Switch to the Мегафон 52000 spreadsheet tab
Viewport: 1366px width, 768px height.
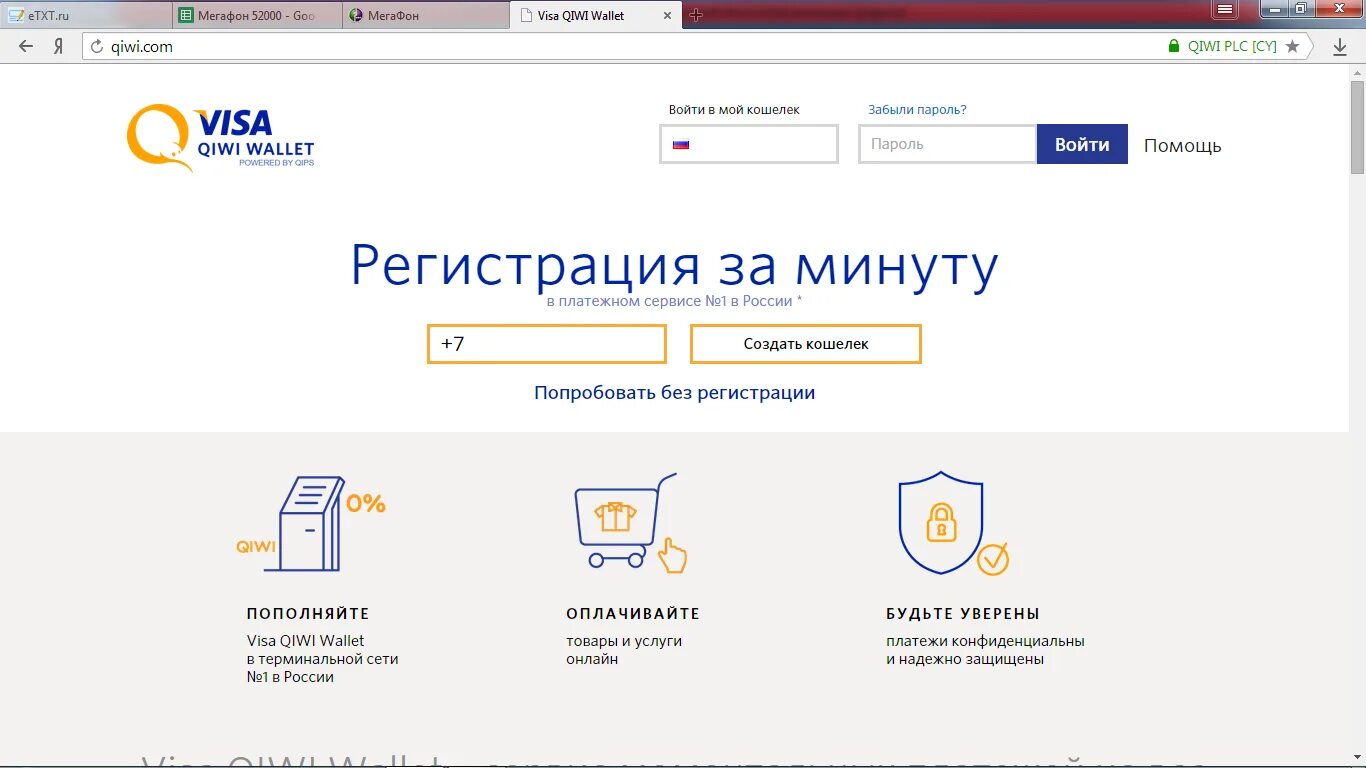point(255,15)
